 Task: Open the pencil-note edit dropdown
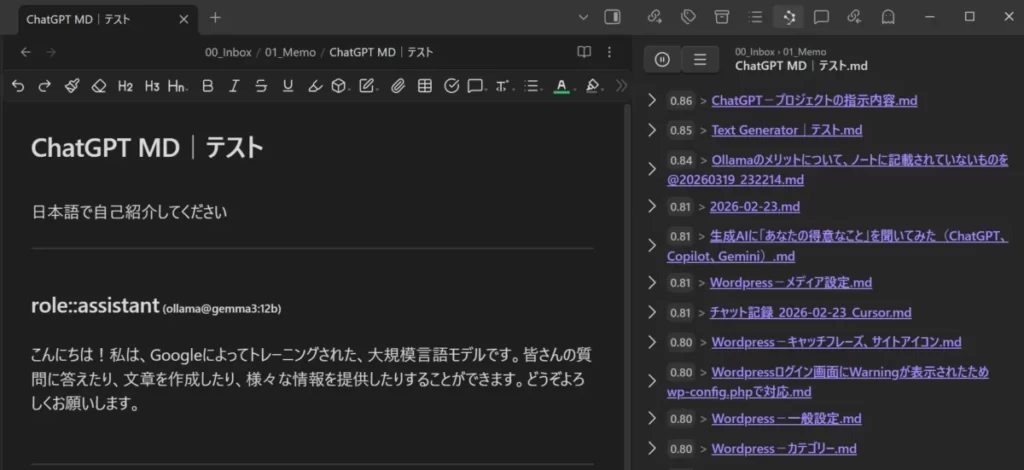pos(368,86)
